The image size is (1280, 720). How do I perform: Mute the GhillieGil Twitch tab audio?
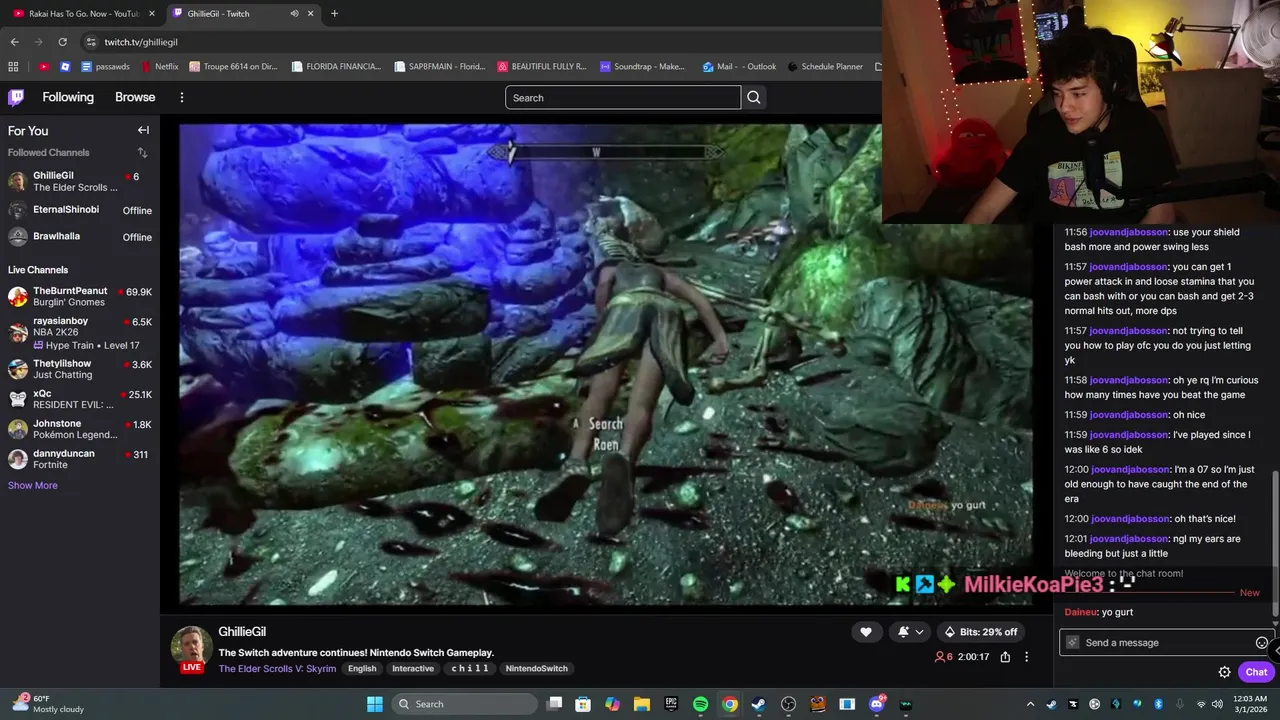294,13
